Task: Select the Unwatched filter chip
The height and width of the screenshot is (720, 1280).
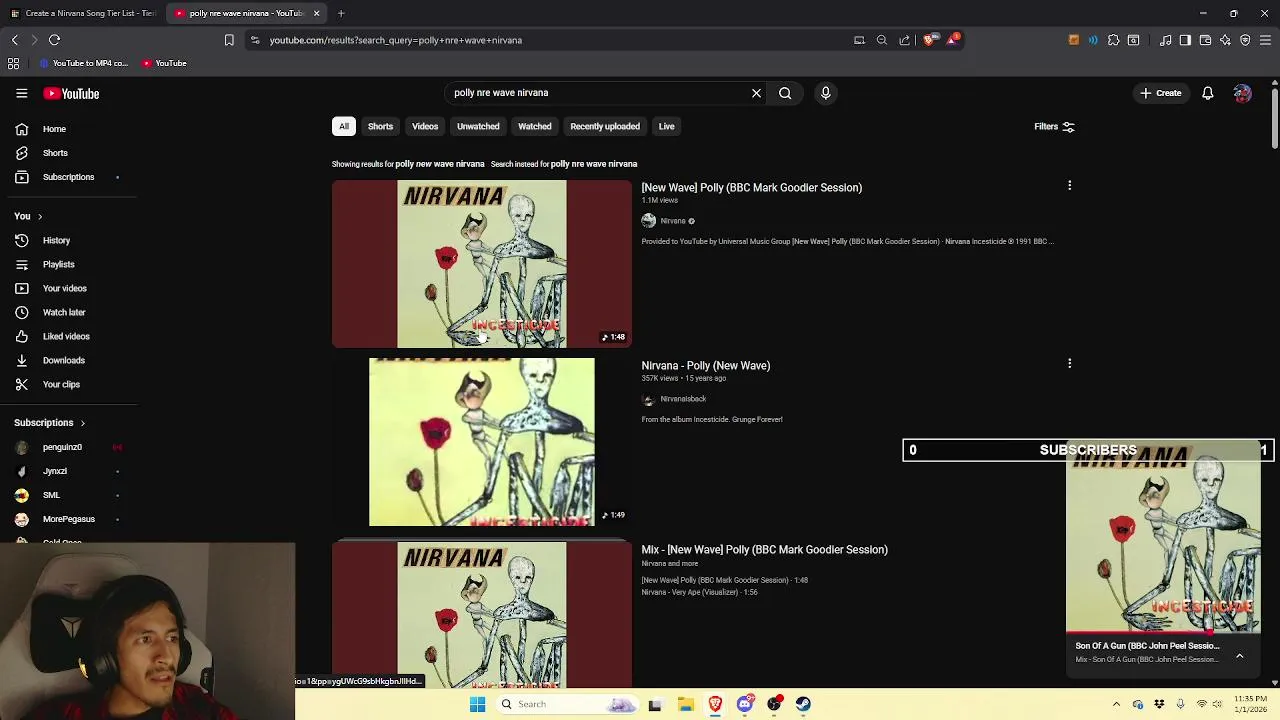Action: [x=478, y=127]
